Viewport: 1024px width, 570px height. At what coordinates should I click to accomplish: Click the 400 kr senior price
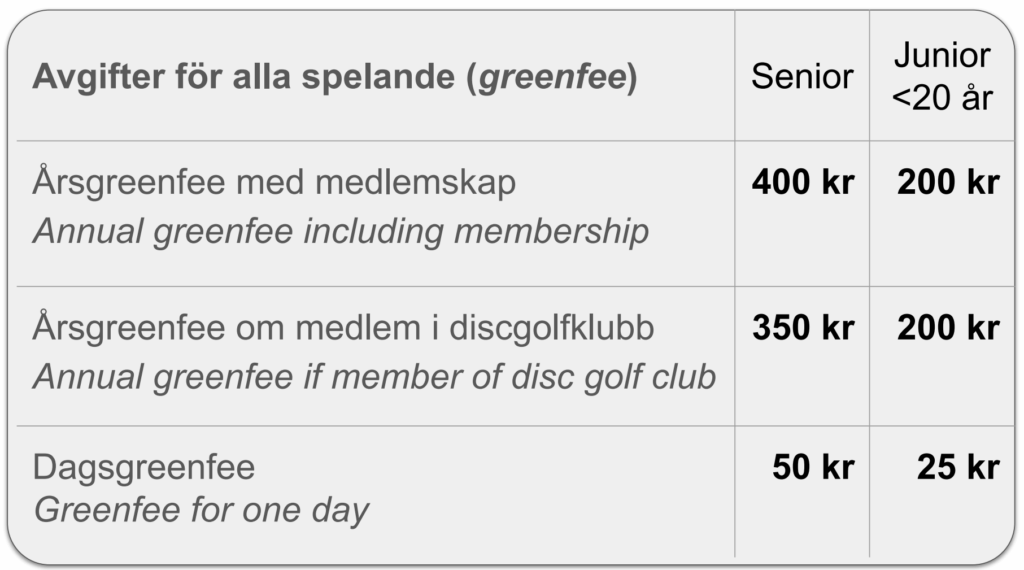click(802, 183)
